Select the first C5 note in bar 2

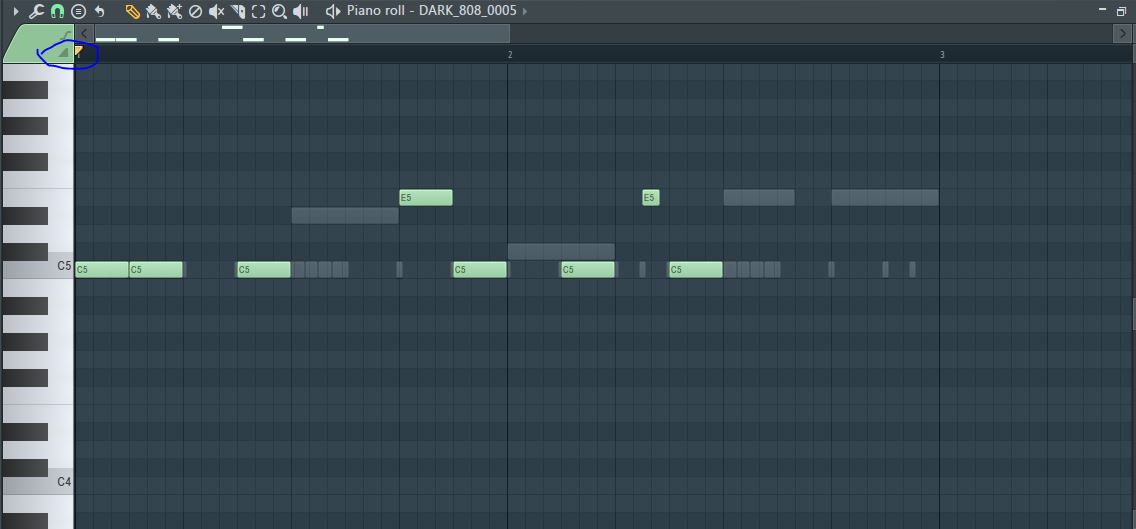click(x=588, y=270)
